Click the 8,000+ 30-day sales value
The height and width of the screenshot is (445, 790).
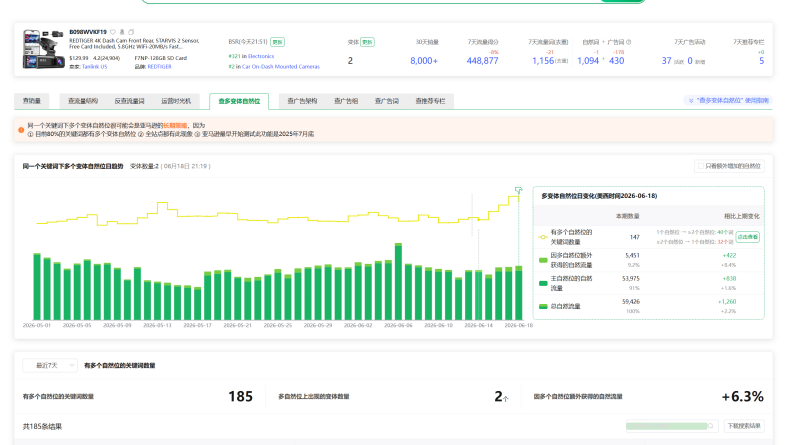pyautogui.click(x=424, y=60)
